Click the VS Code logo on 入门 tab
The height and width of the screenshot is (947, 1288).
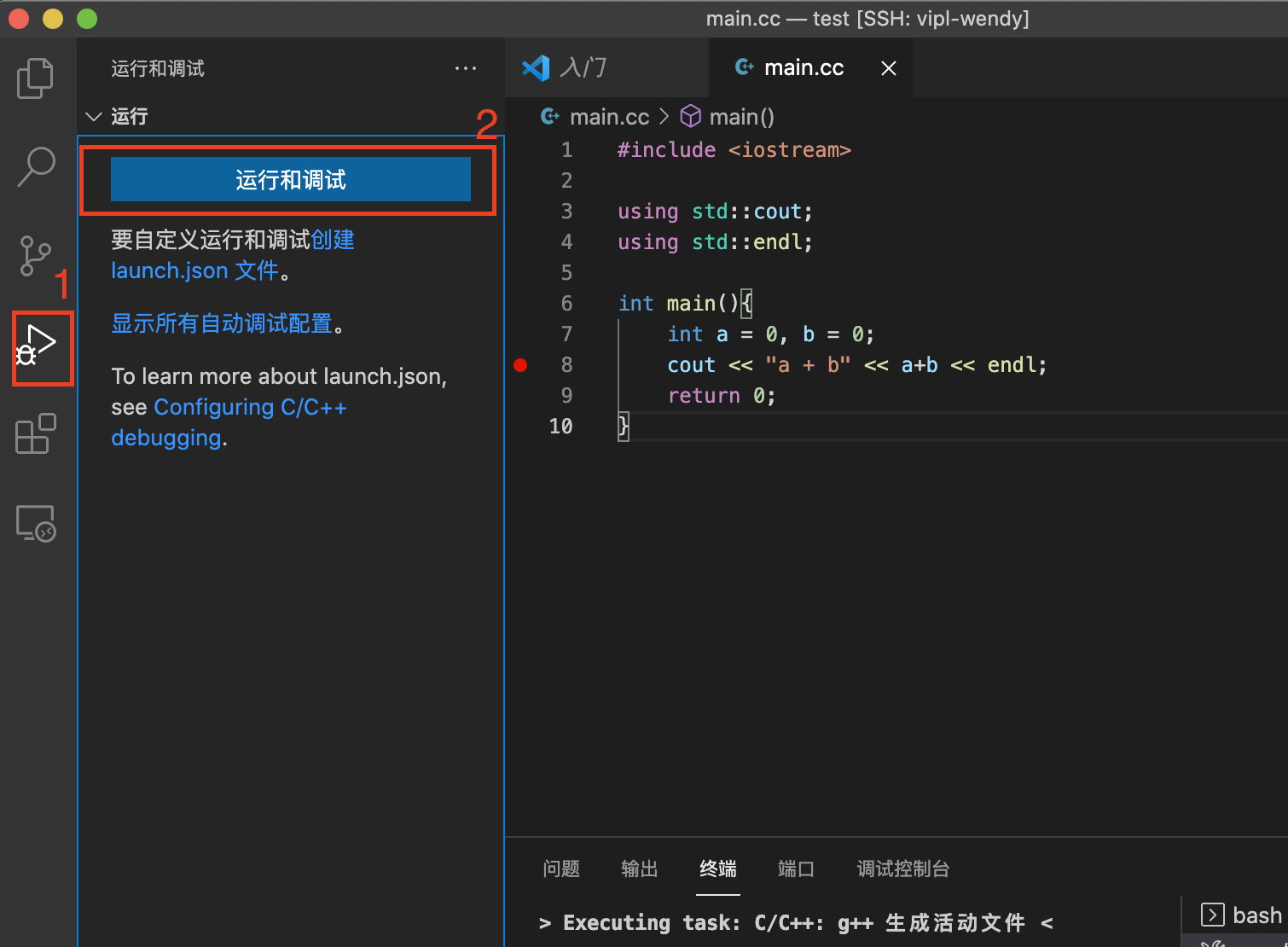click(x=536, y=67)
